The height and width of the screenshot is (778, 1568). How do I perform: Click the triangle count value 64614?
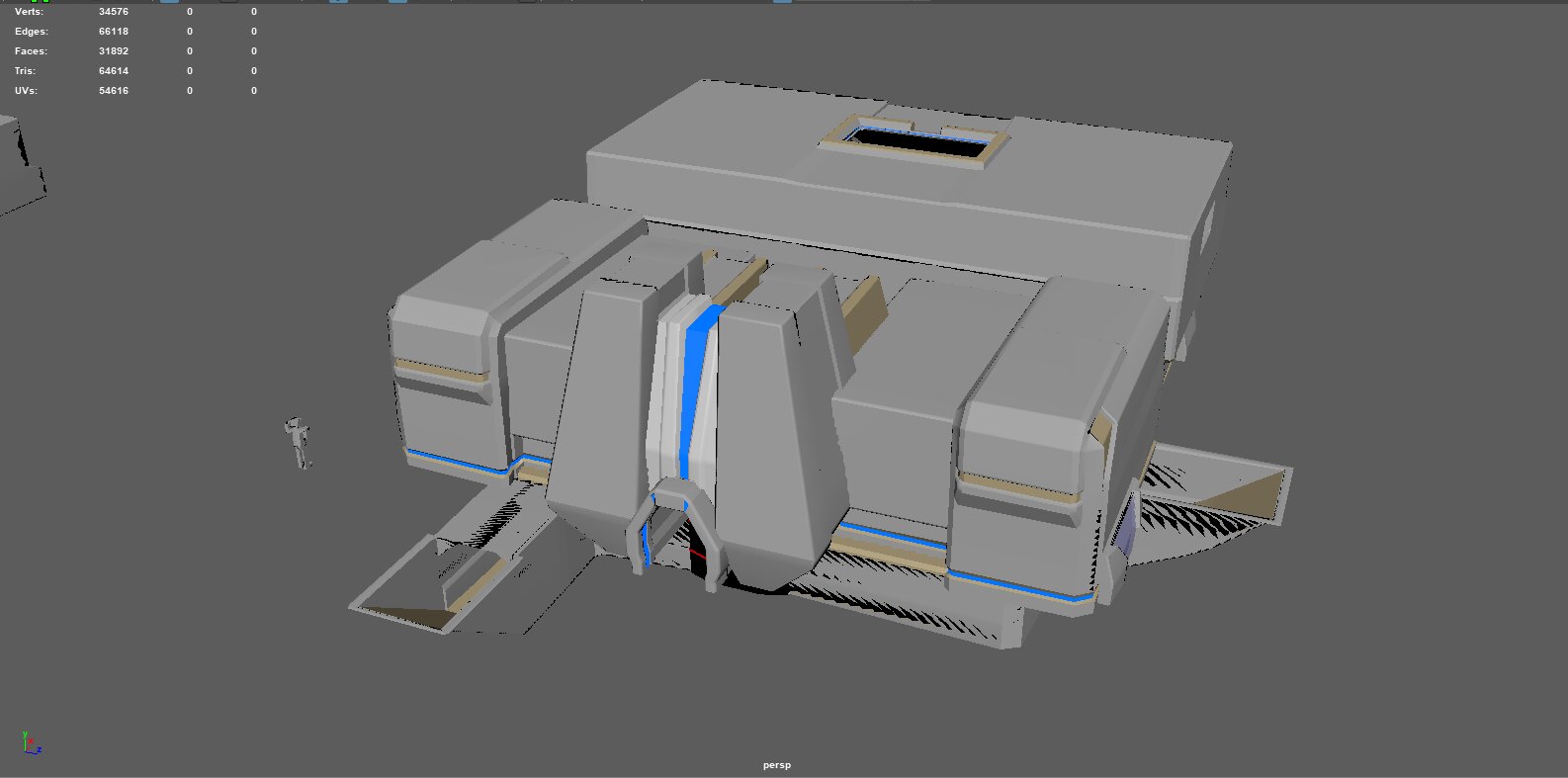tap(114, 71)
